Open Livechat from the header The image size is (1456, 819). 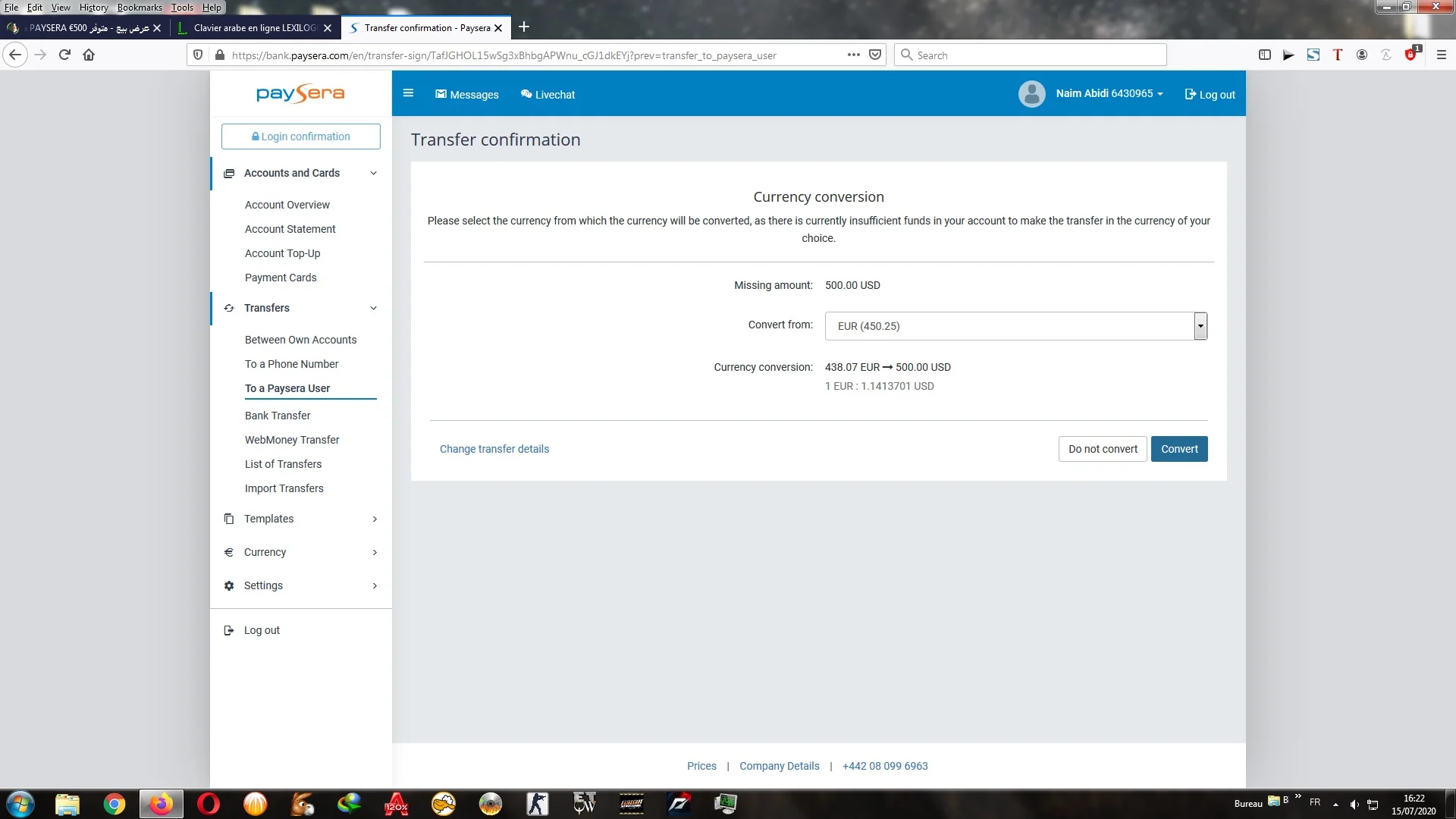548,95
